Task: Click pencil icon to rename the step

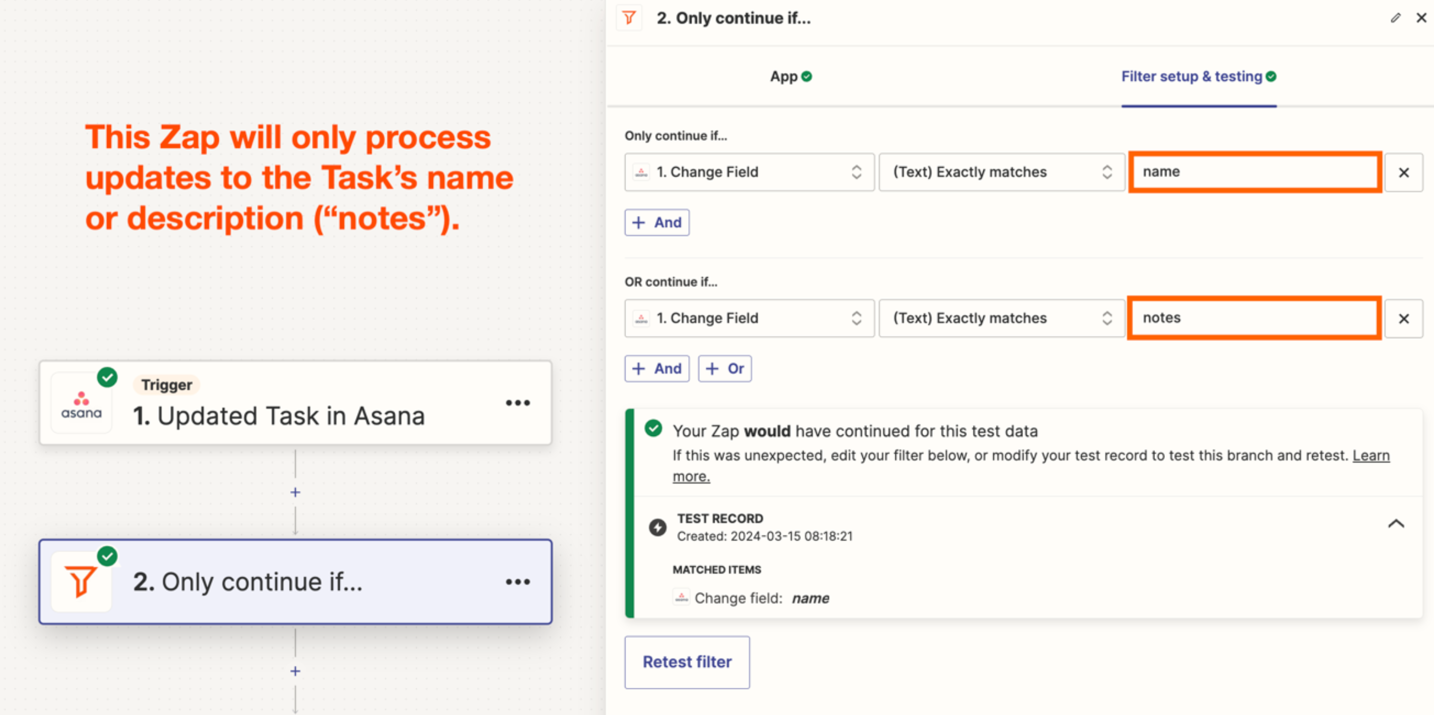Action: coord(1395,18)
